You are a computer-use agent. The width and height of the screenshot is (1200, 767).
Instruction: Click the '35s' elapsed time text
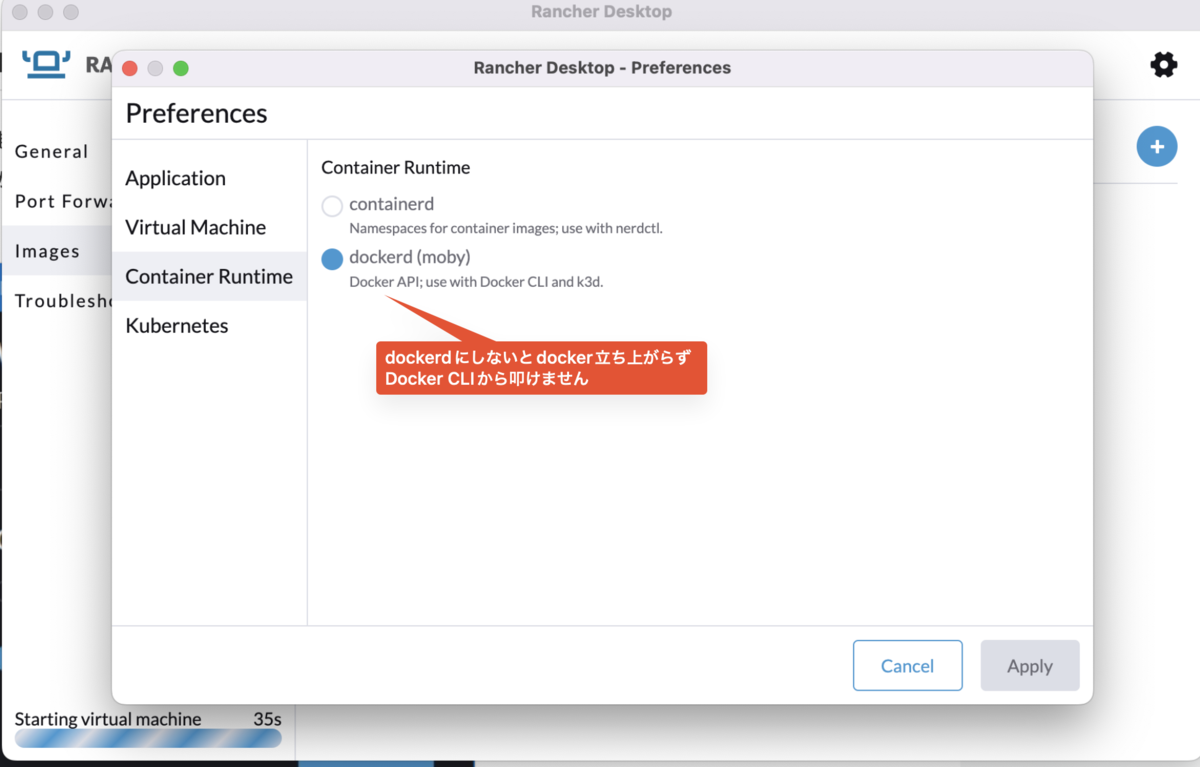pyautogui.click(x=267, y=719)
